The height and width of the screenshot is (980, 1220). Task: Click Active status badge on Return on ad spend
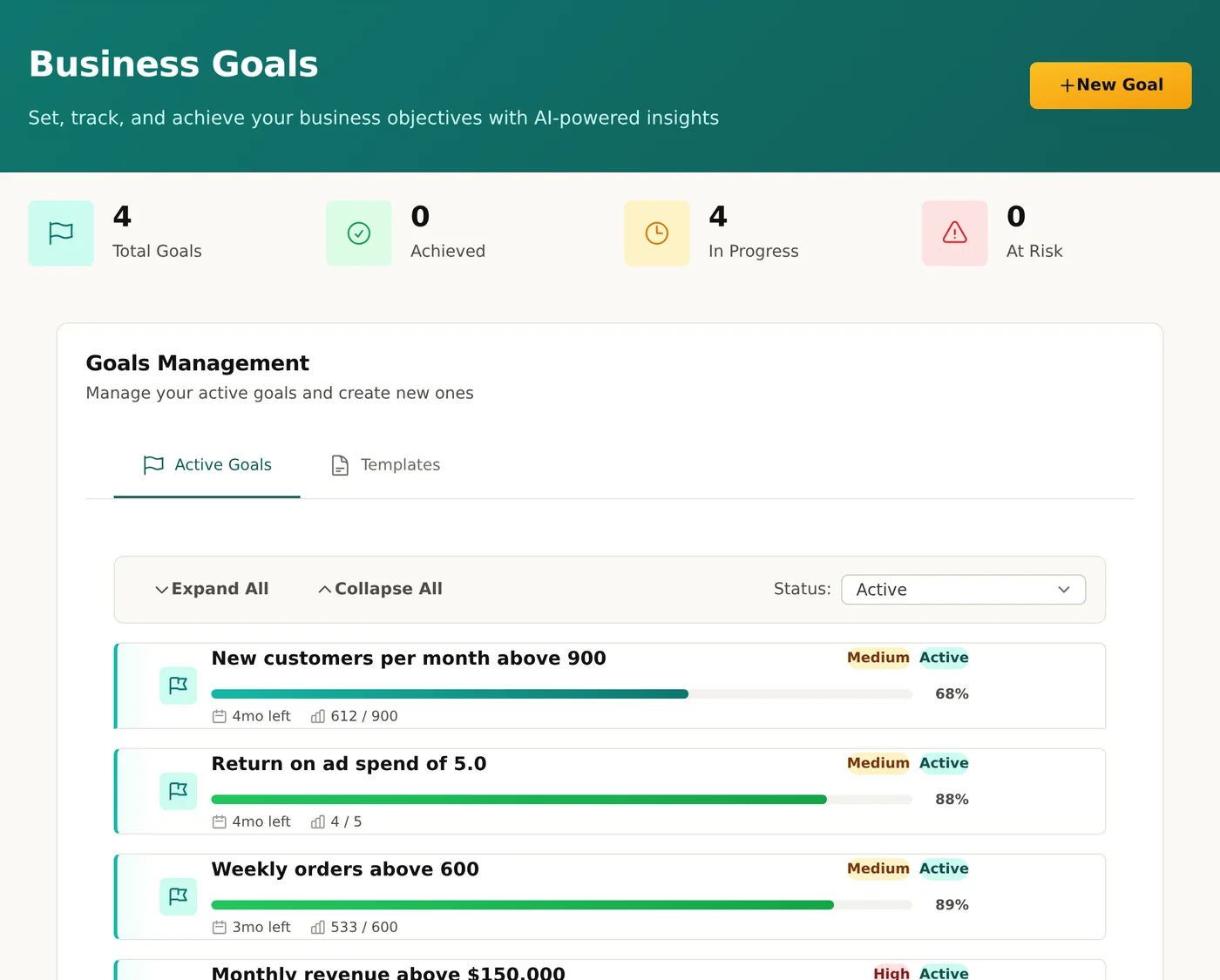(x=944, y=763)
